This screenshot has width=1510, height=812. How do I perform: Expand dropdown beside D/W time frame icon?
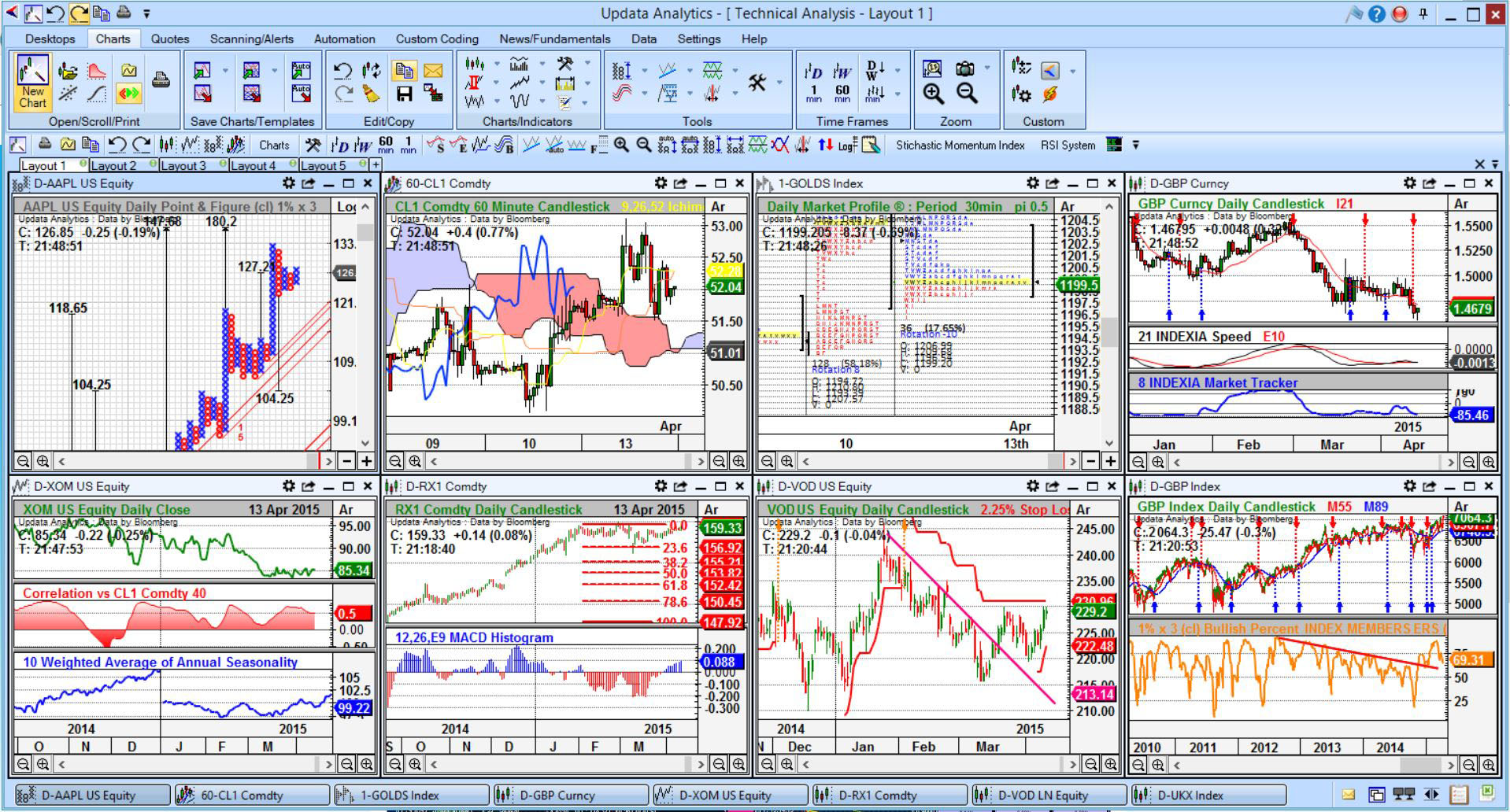897,72
